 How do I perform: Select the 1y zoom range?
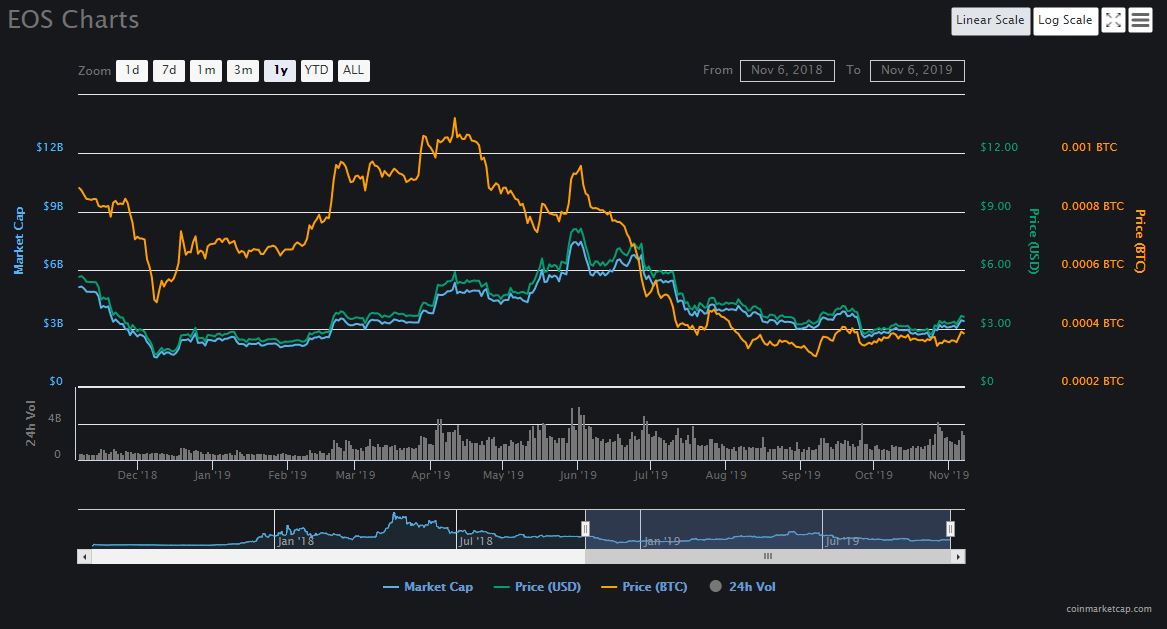click(x=280, y=71)
